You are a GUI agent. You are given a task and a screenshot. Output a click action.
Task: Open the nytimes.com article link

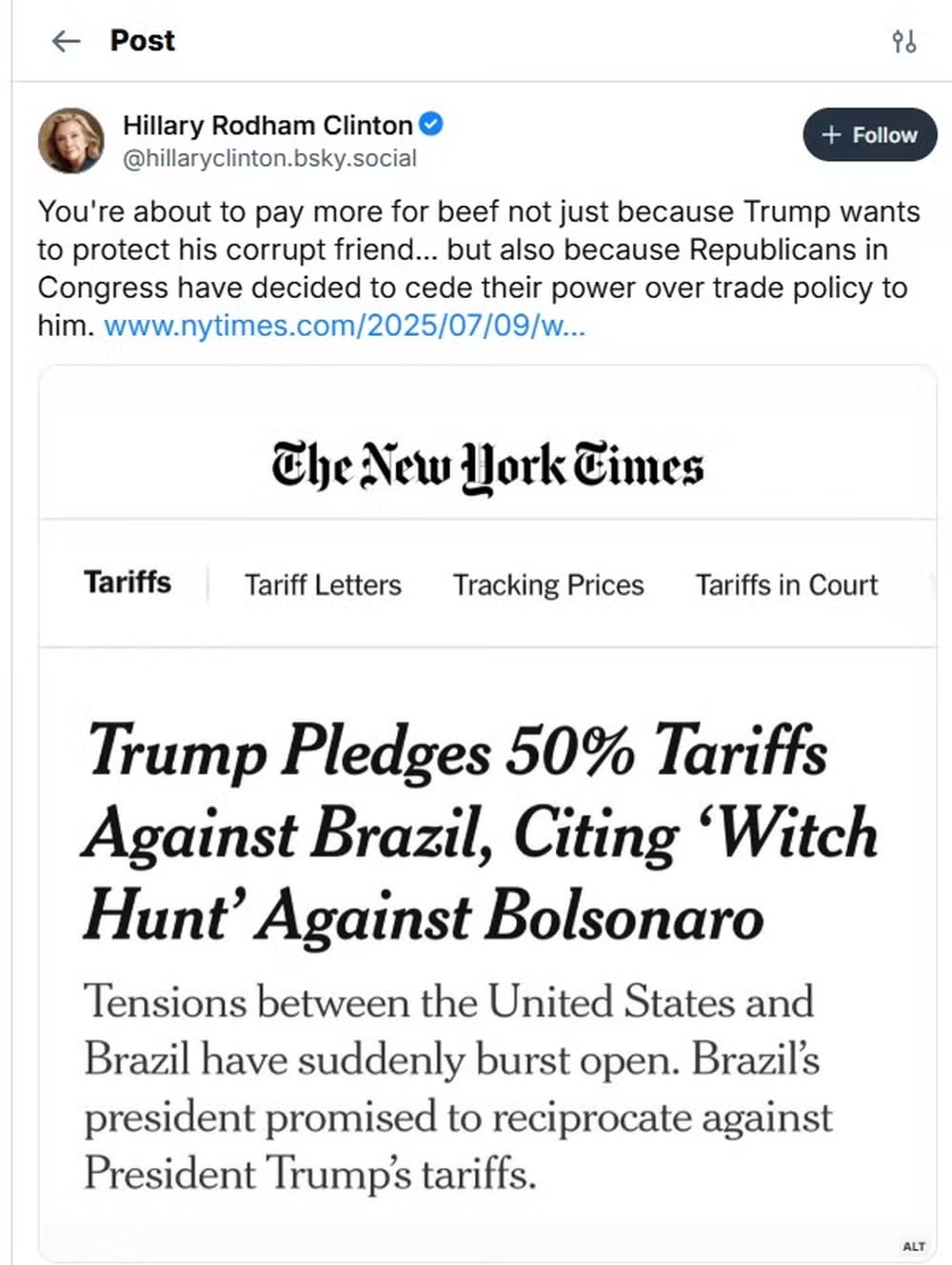(x=345, y=326)
